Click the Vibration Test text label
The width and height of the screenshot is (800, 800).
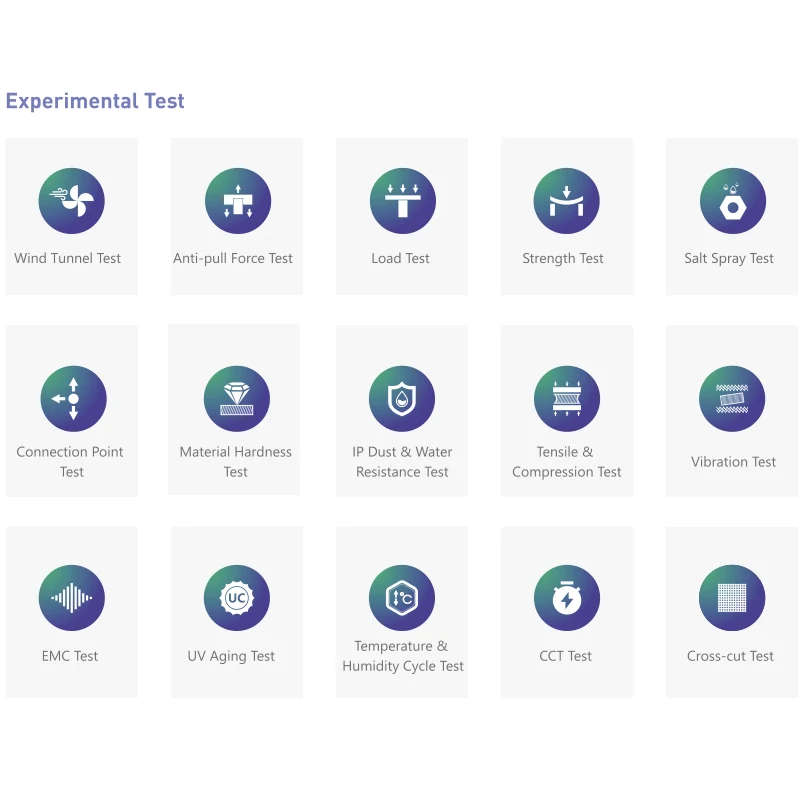pos(733,462)
